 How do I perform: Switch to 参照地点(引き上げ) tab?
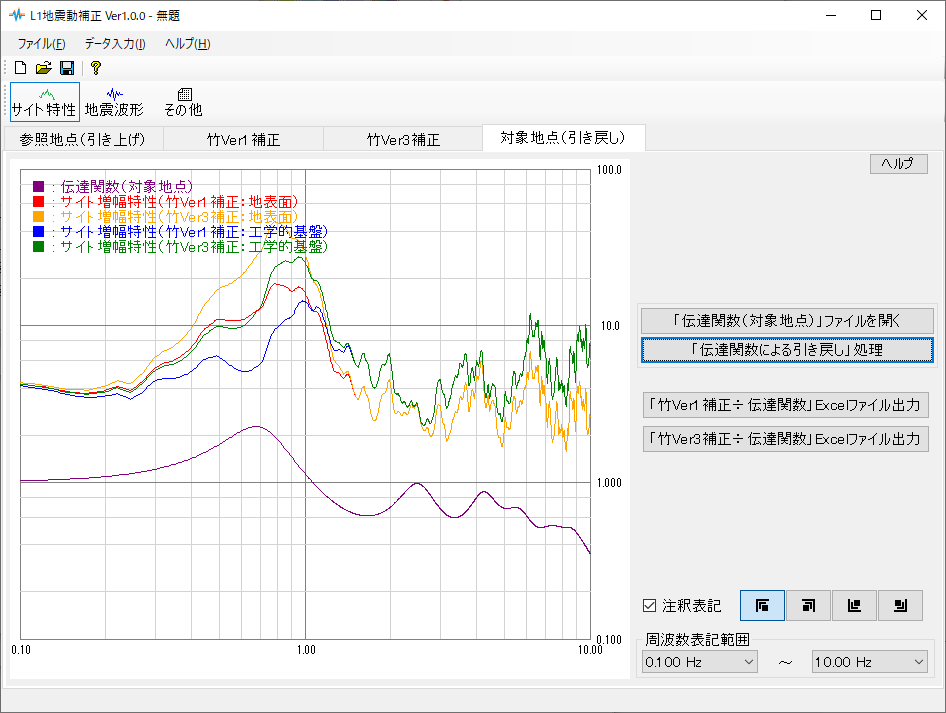click(x=83, y=139)
